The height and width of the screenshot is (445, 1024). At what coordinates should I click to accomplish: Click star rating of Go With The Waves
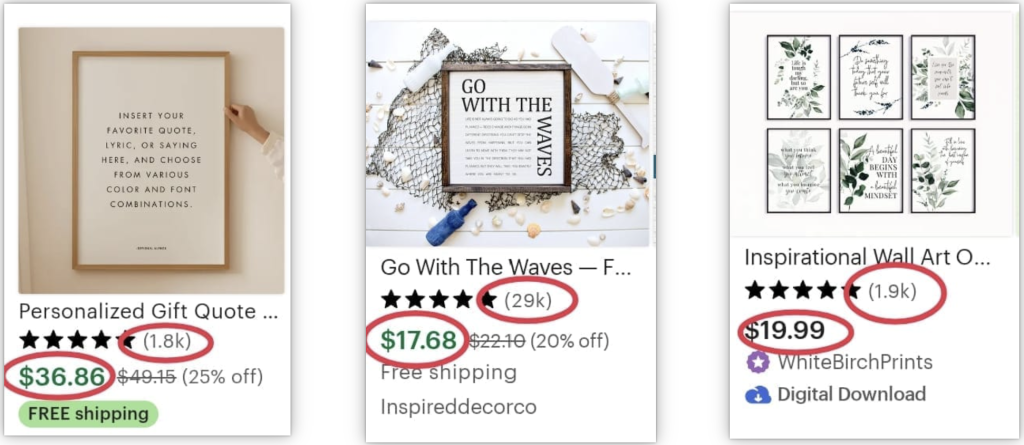(x=439, y=300)
